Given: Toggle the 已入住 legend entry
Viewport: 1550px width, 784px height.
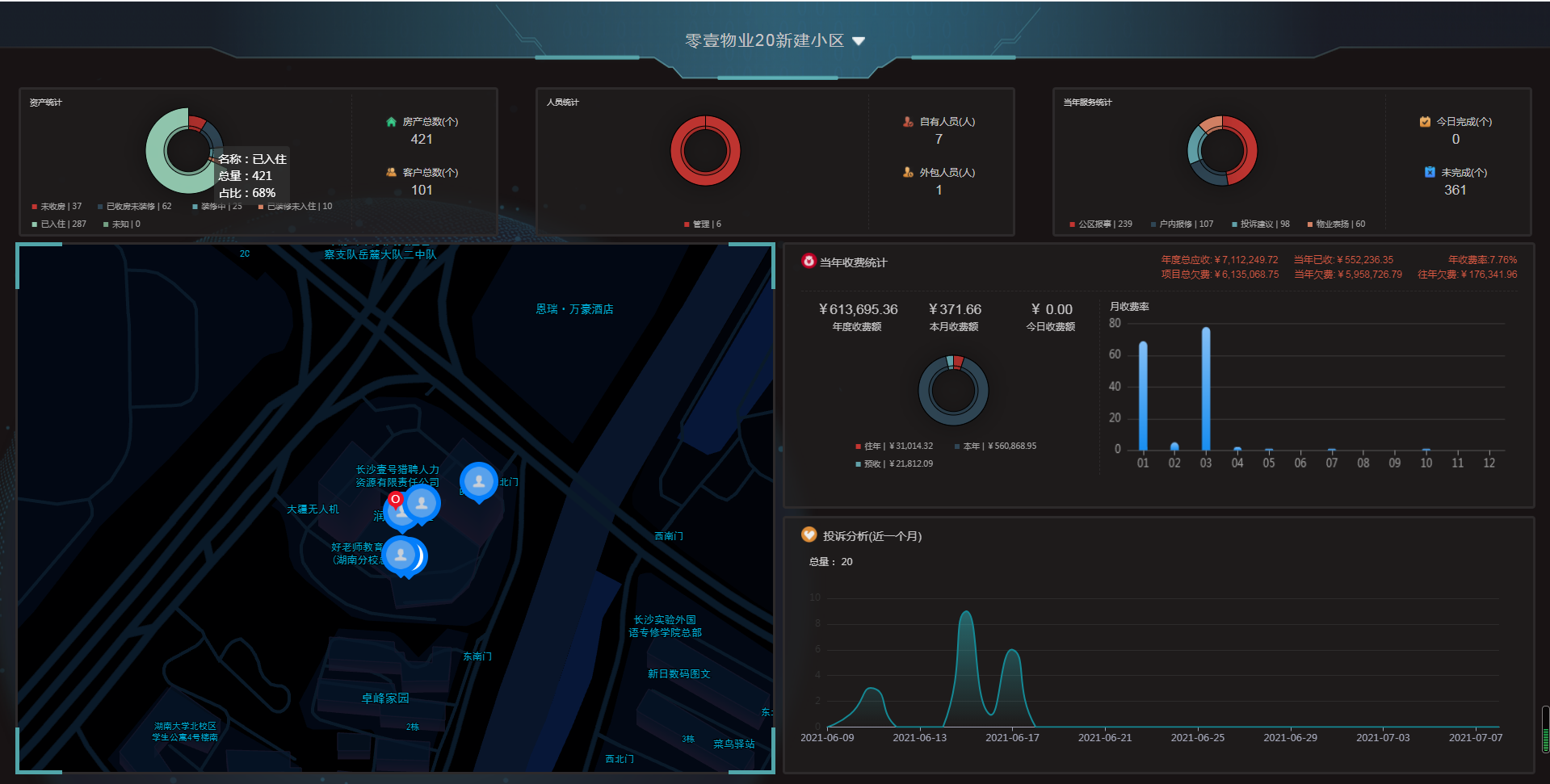Looking at the screenshot, I should coord(59,224).
